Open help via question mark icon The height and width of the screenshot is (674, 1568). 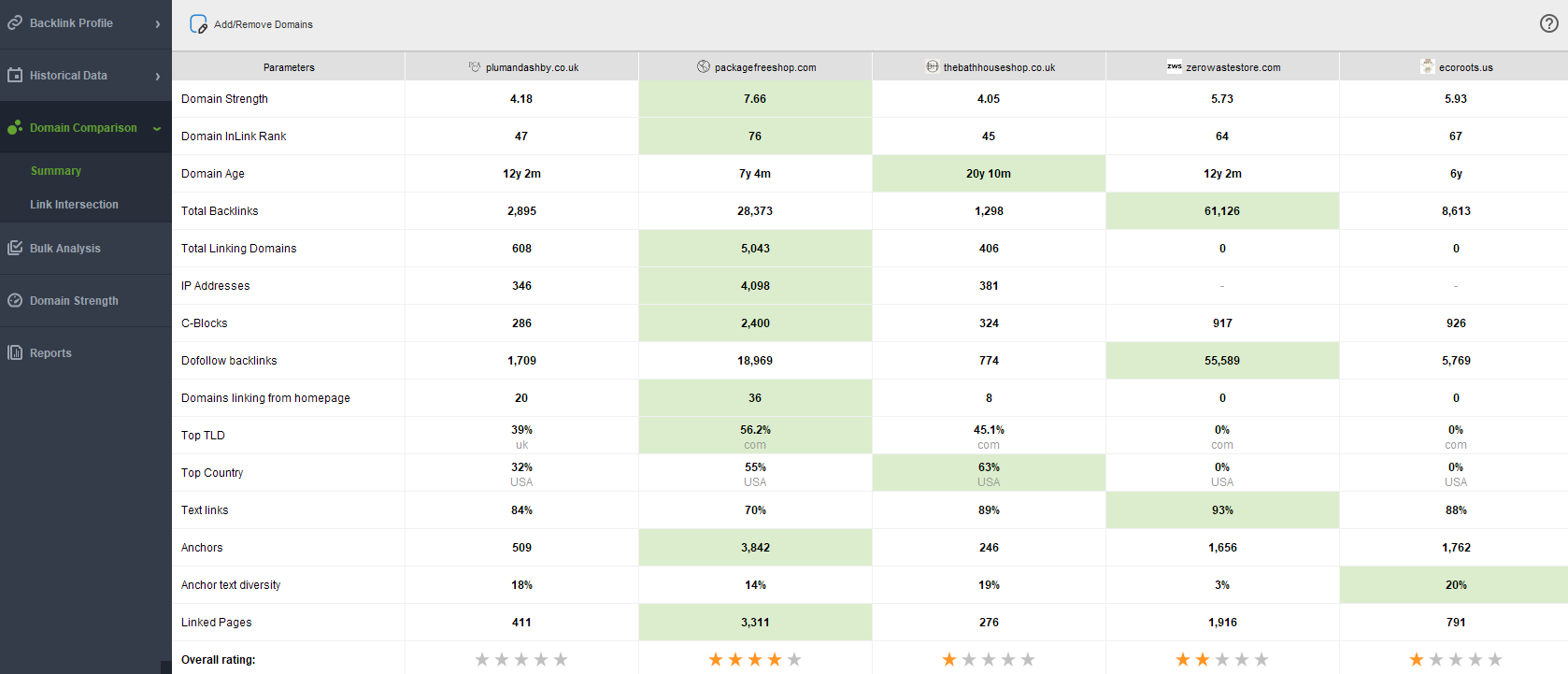click(1548, 23)
